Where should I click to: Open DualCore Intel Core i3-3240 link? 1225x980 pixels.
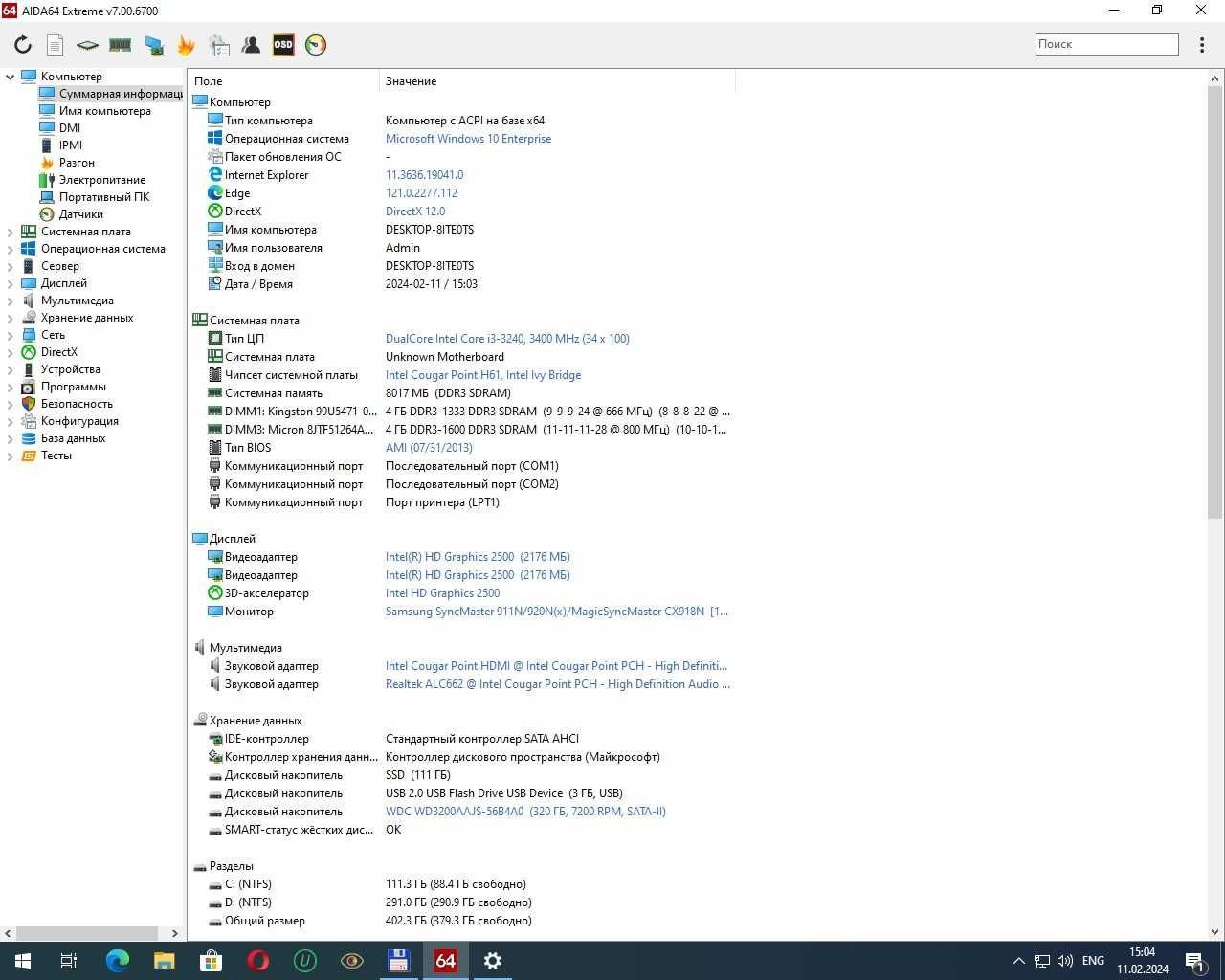(x=507, y=339)
